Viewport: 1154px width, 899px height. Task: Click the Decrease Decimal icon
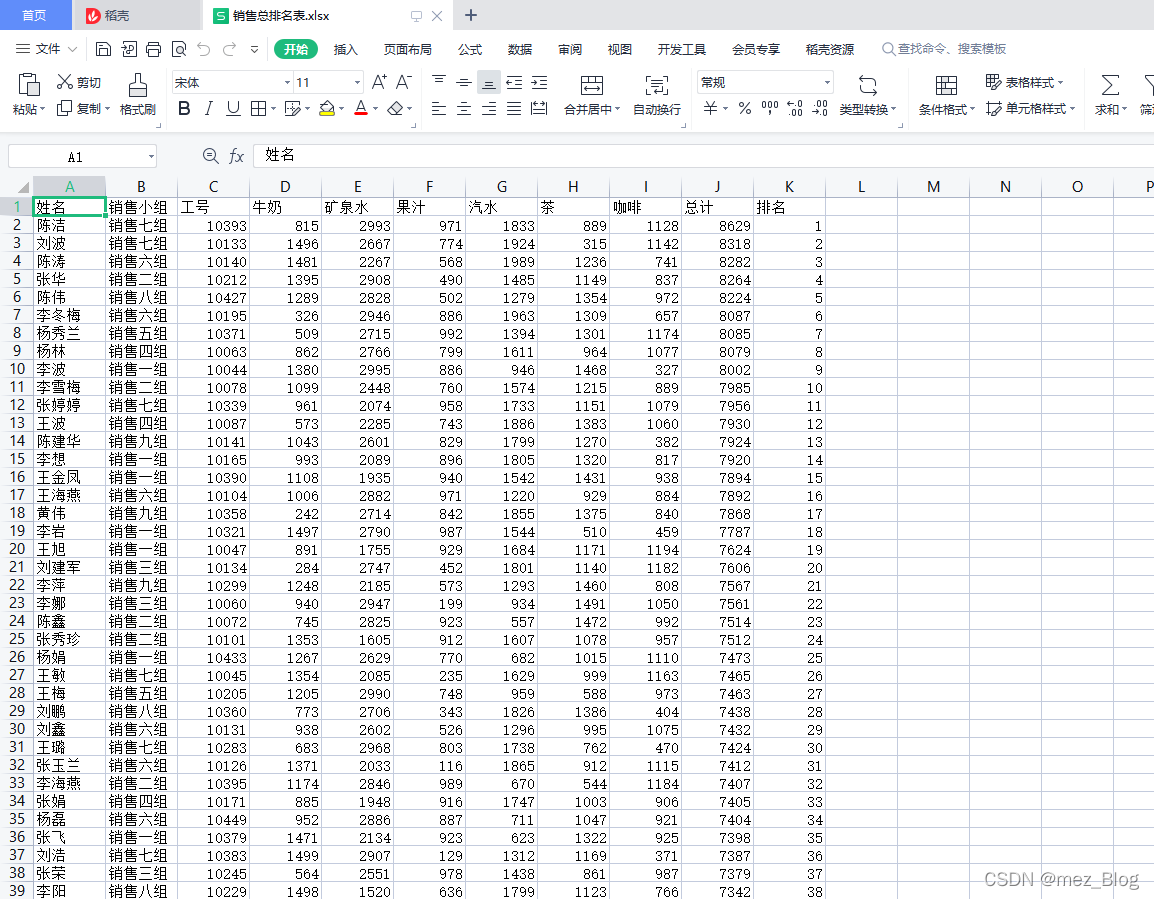pyautogui.click(x=820, y=109)
